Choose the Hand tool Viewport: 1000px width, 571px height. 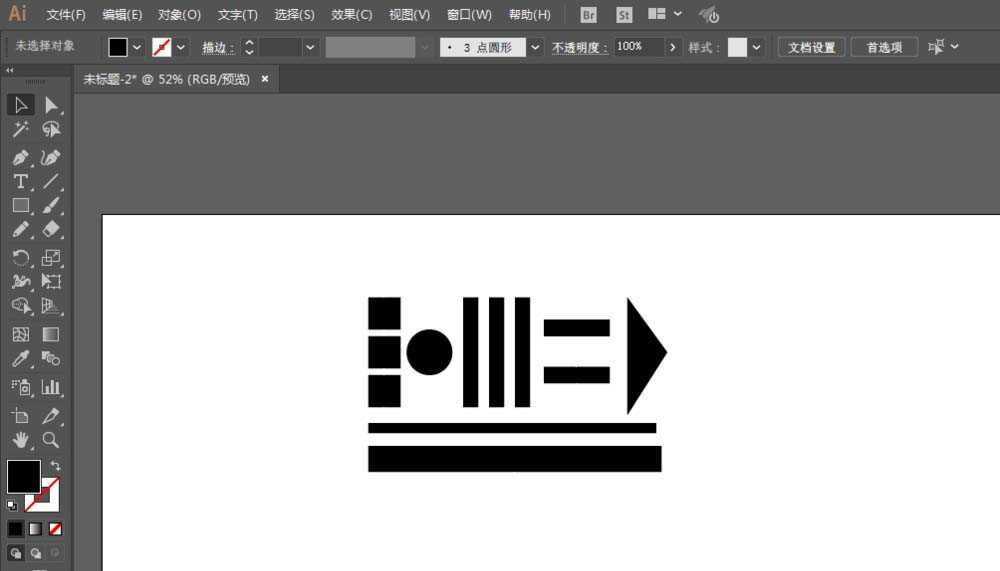point(20,440)
